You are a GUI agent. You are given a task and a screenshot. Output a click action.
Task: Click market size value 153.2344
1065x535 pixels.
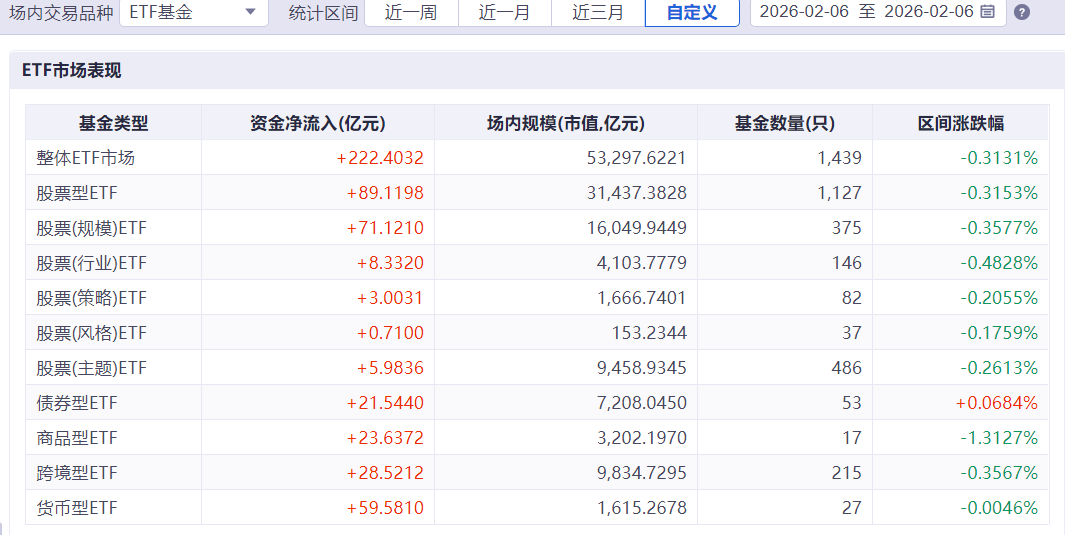[x=650, y=333]
